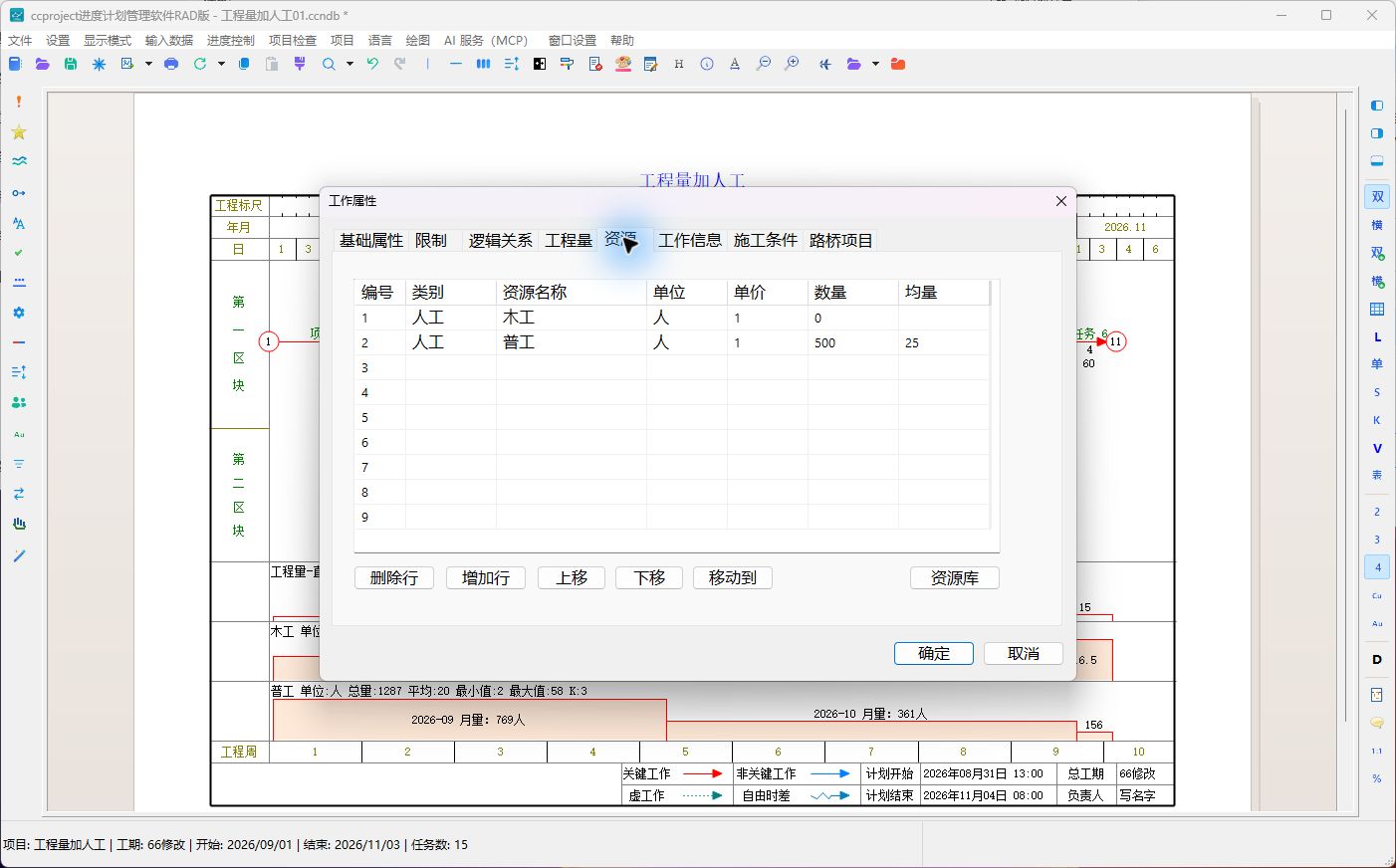Viewport: 1396px width, 868px height.
Task: Click the table grid icon in the right sidebar
Action: (1377, 310)
